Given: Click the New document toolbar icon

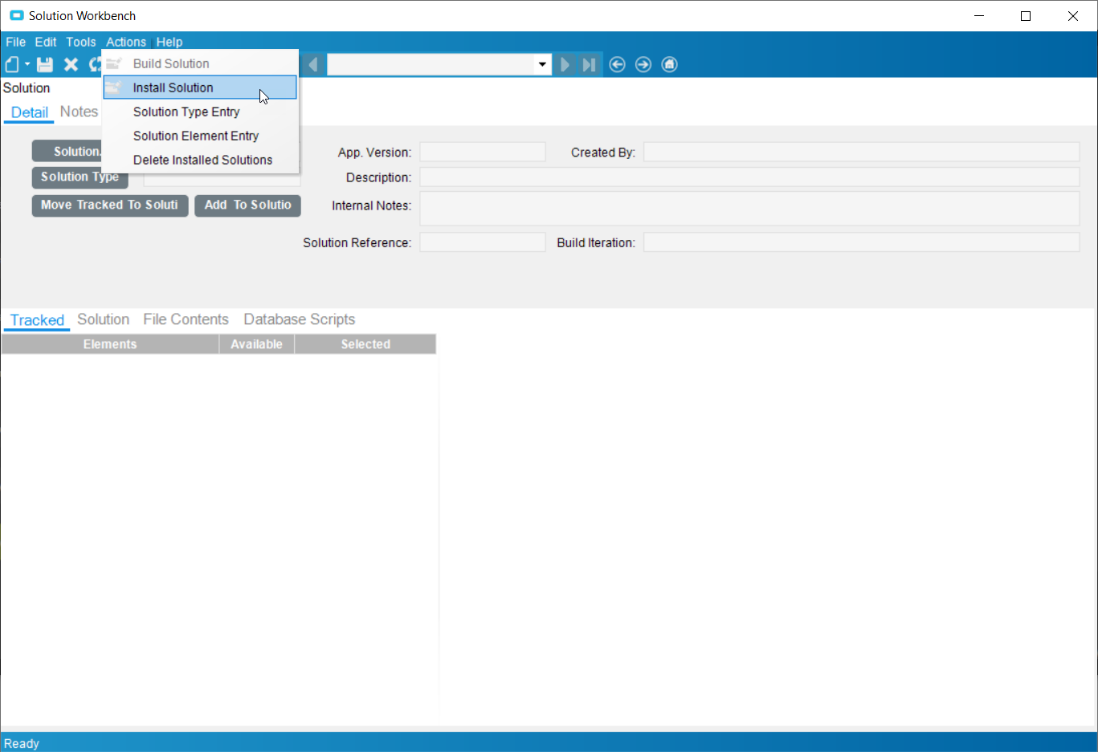Looking at the screenshot, I should click(12, 65).
